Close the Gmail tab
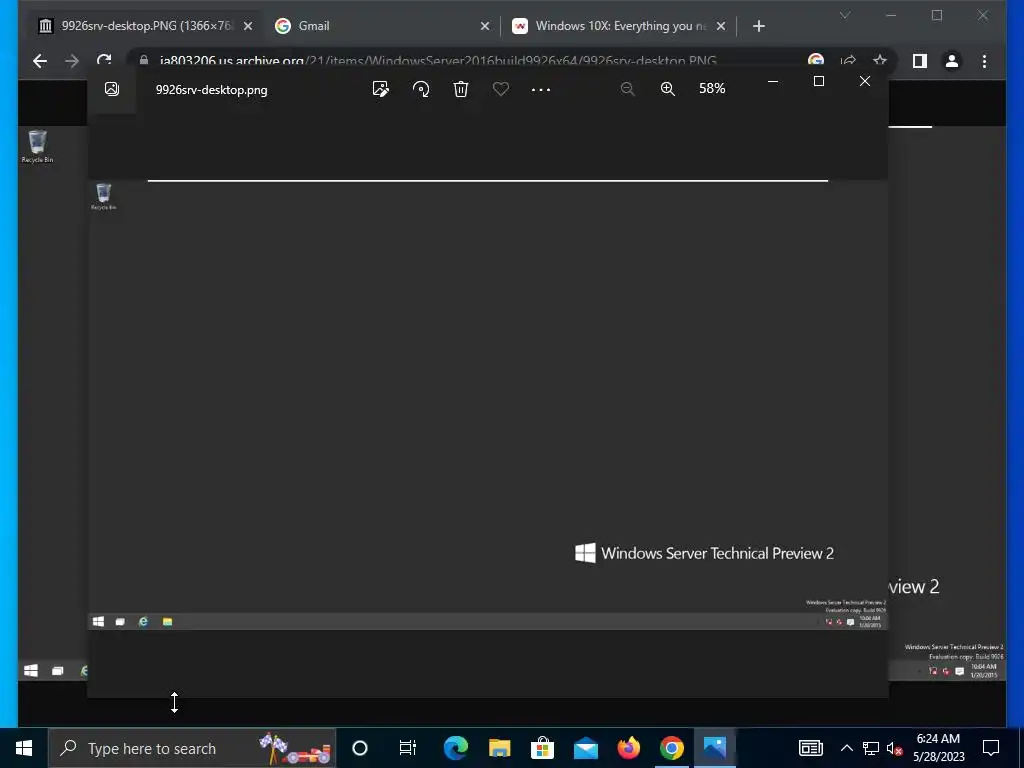 (x=485, y=26)
